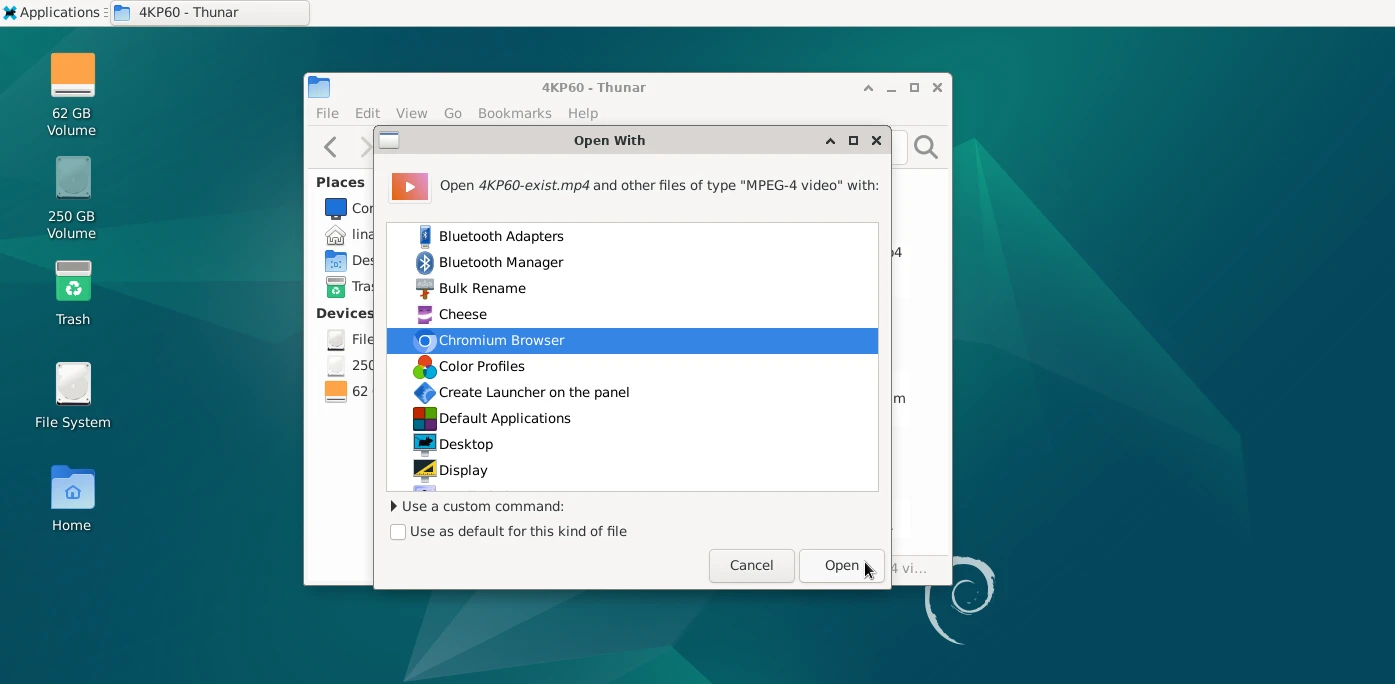Open the Applications panel menu

pos(52,13)
